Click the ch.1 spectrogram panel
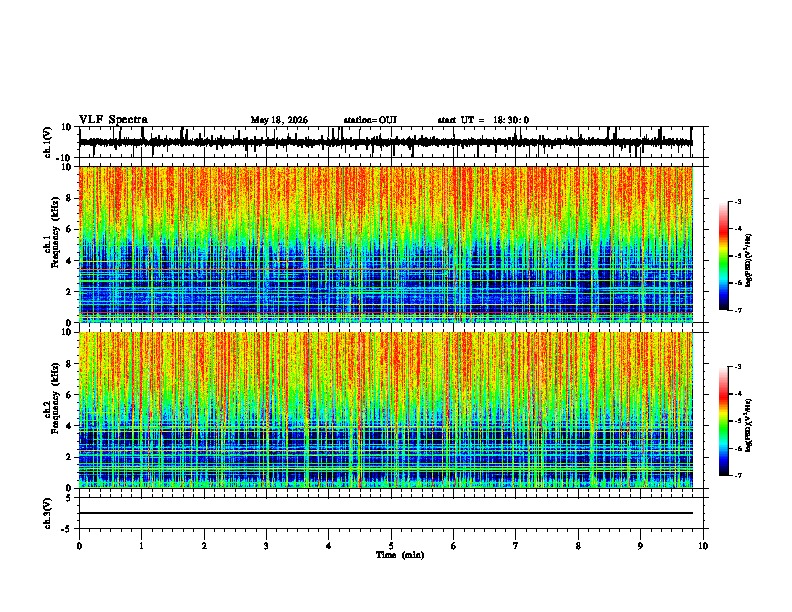This screenshot has height=612, width=792. (386, 244)
